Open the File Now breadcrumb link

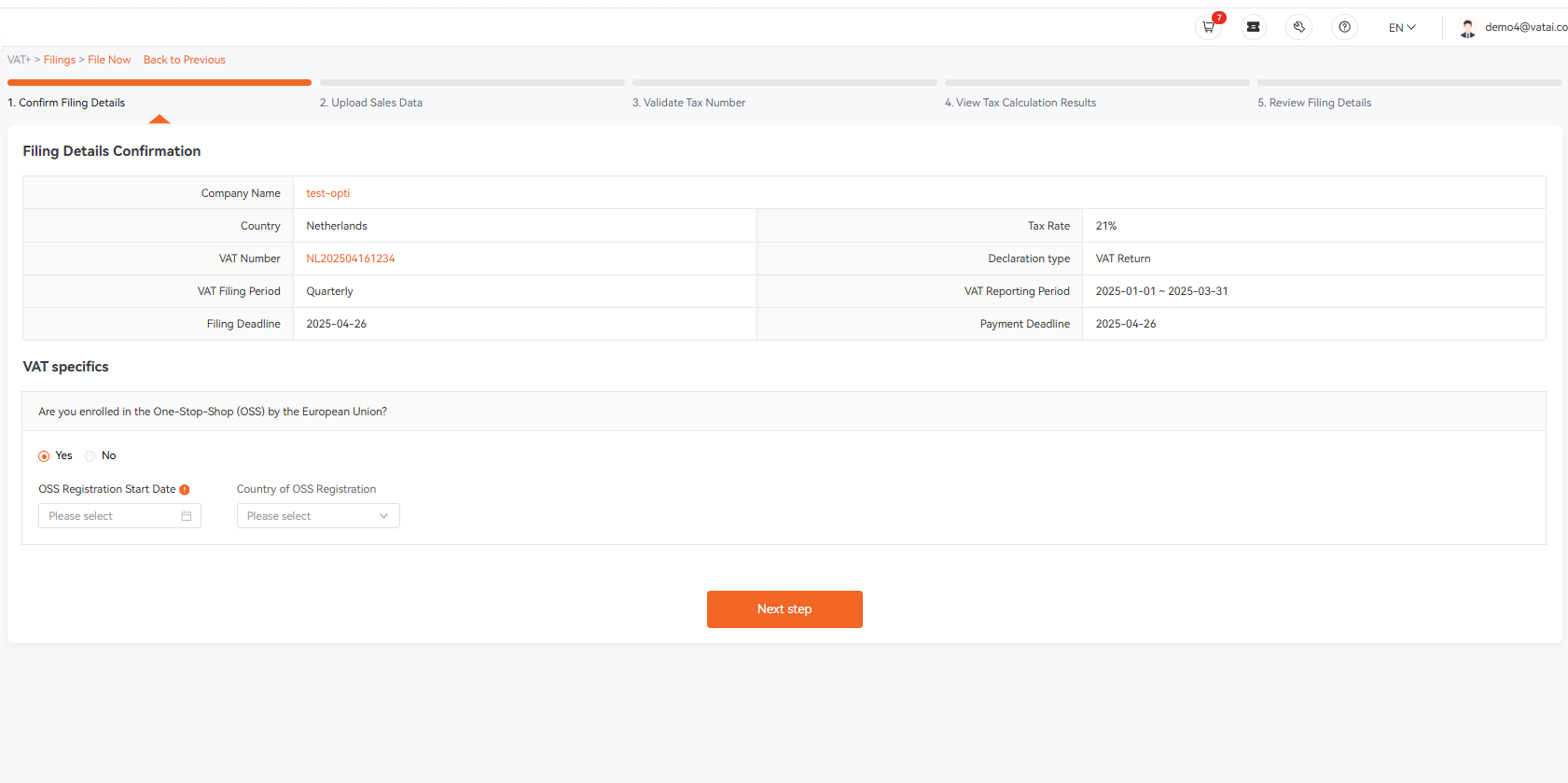[x=109, y=60]
